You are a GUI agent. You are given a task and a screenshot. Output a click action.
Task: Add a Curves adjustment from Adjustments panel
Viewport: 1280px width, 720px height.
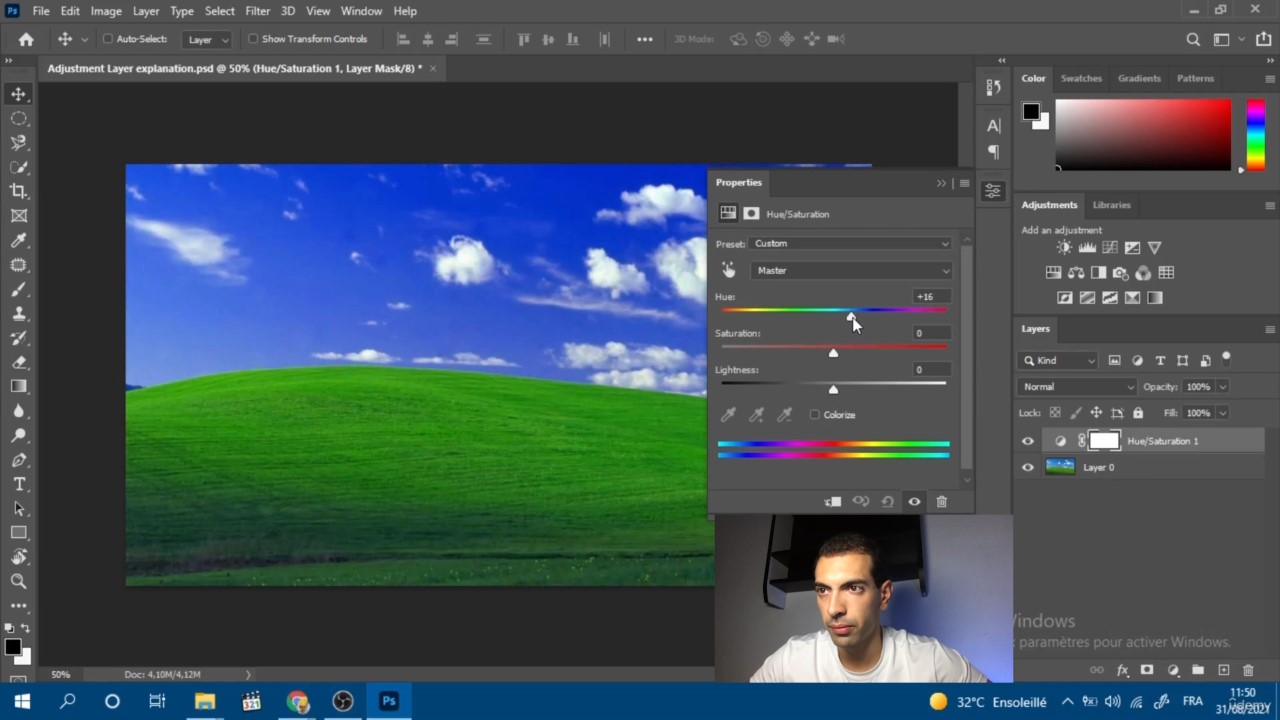(1110, 247)
